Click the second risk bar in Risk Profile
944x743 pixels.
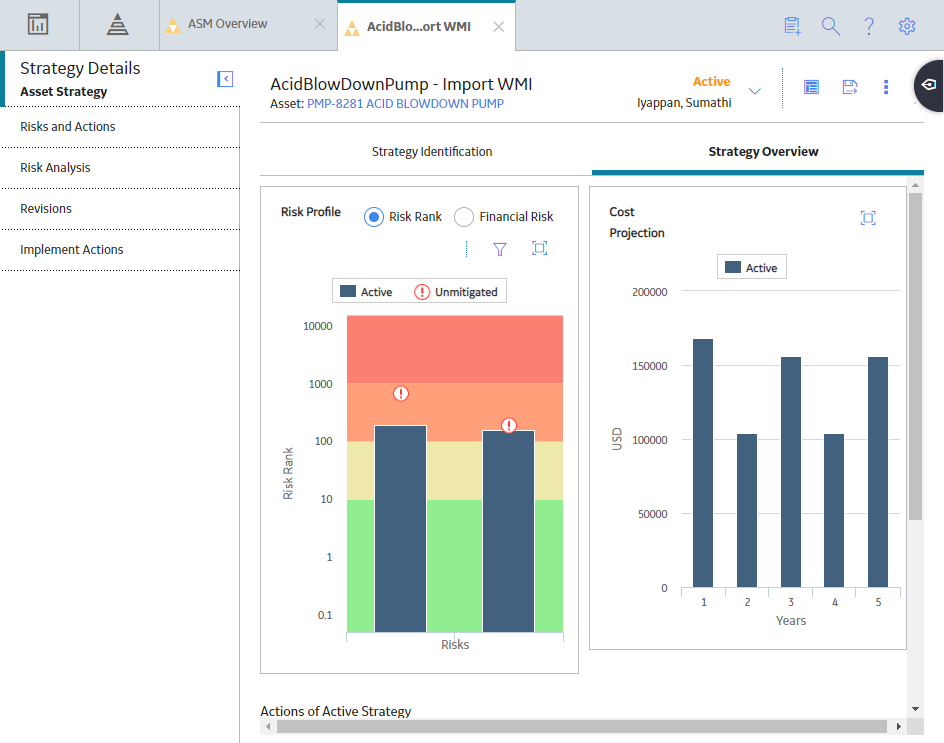(509, 531)
